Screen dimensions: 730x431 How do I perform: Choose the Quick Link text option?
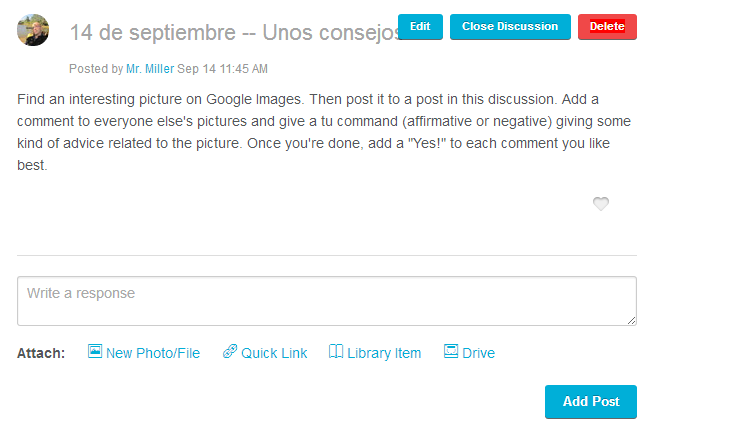coord(274,353)
